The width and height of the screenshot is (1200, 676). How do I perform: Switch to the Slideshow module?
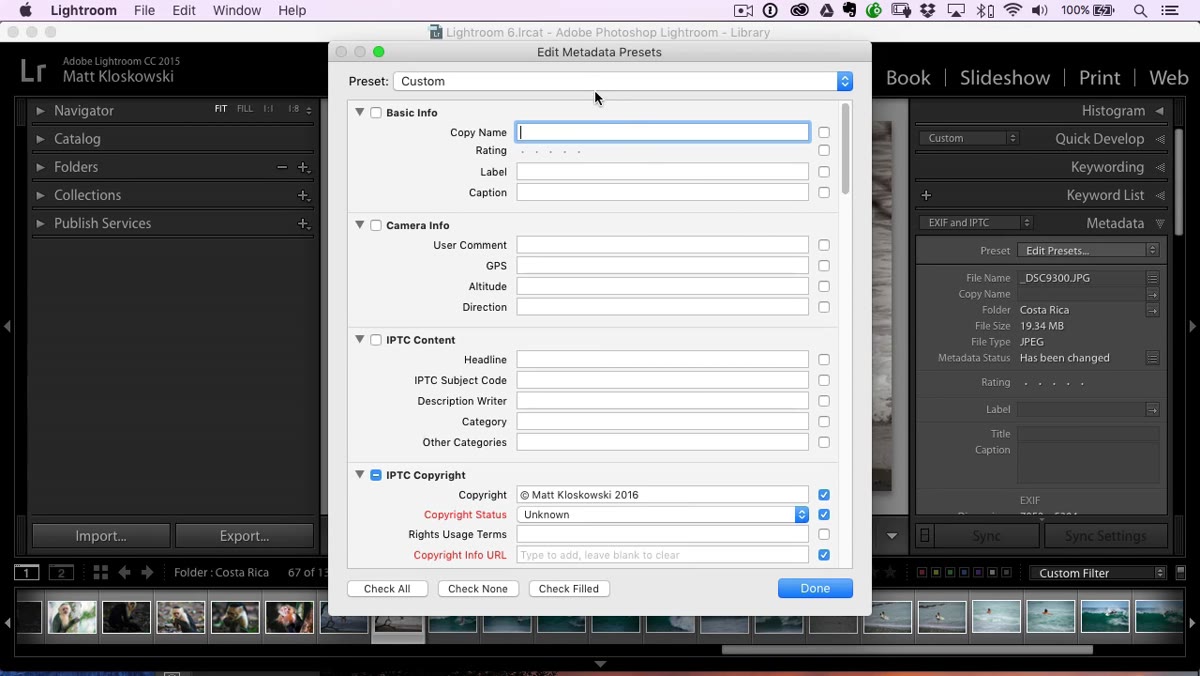click(x=1005, y=78)
